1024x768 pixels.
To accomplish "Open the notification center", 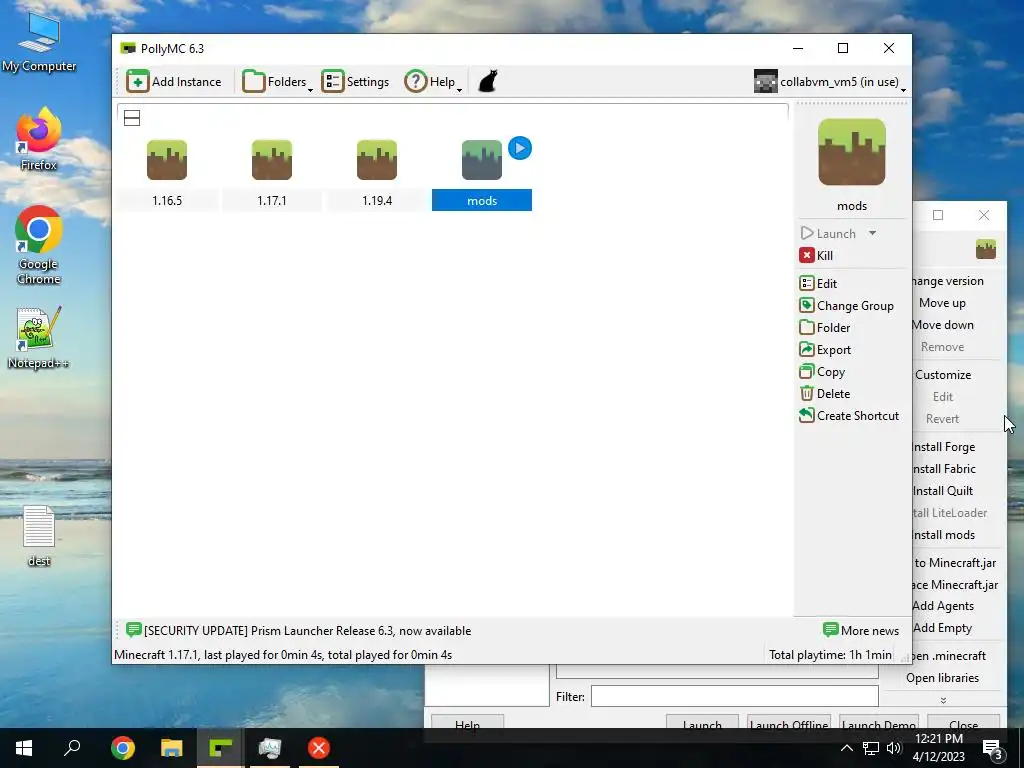I will pyautogui.click(x=993, y=748).
